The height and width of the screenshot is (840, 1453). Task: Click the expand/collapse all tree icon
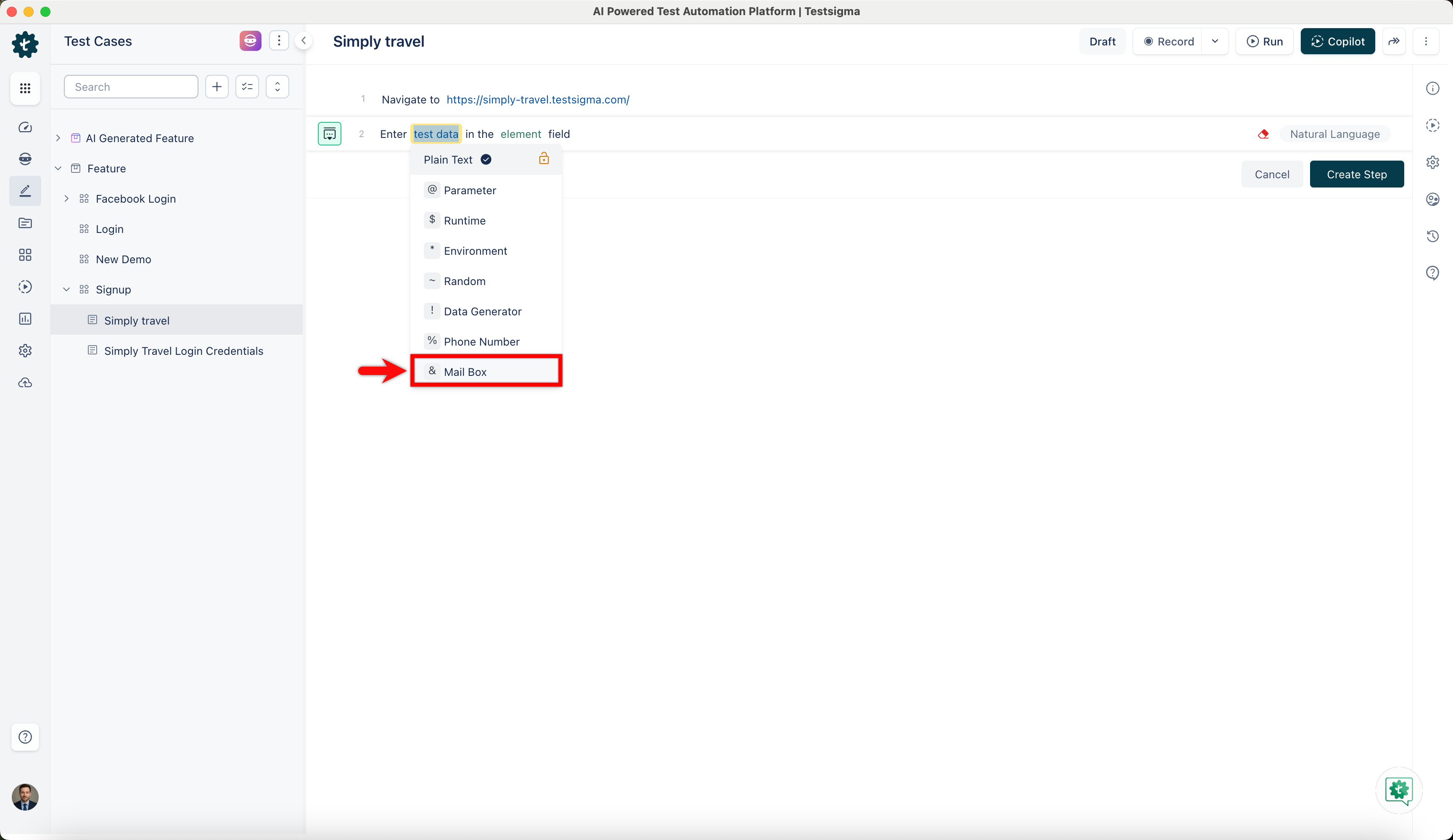[277, 87]
